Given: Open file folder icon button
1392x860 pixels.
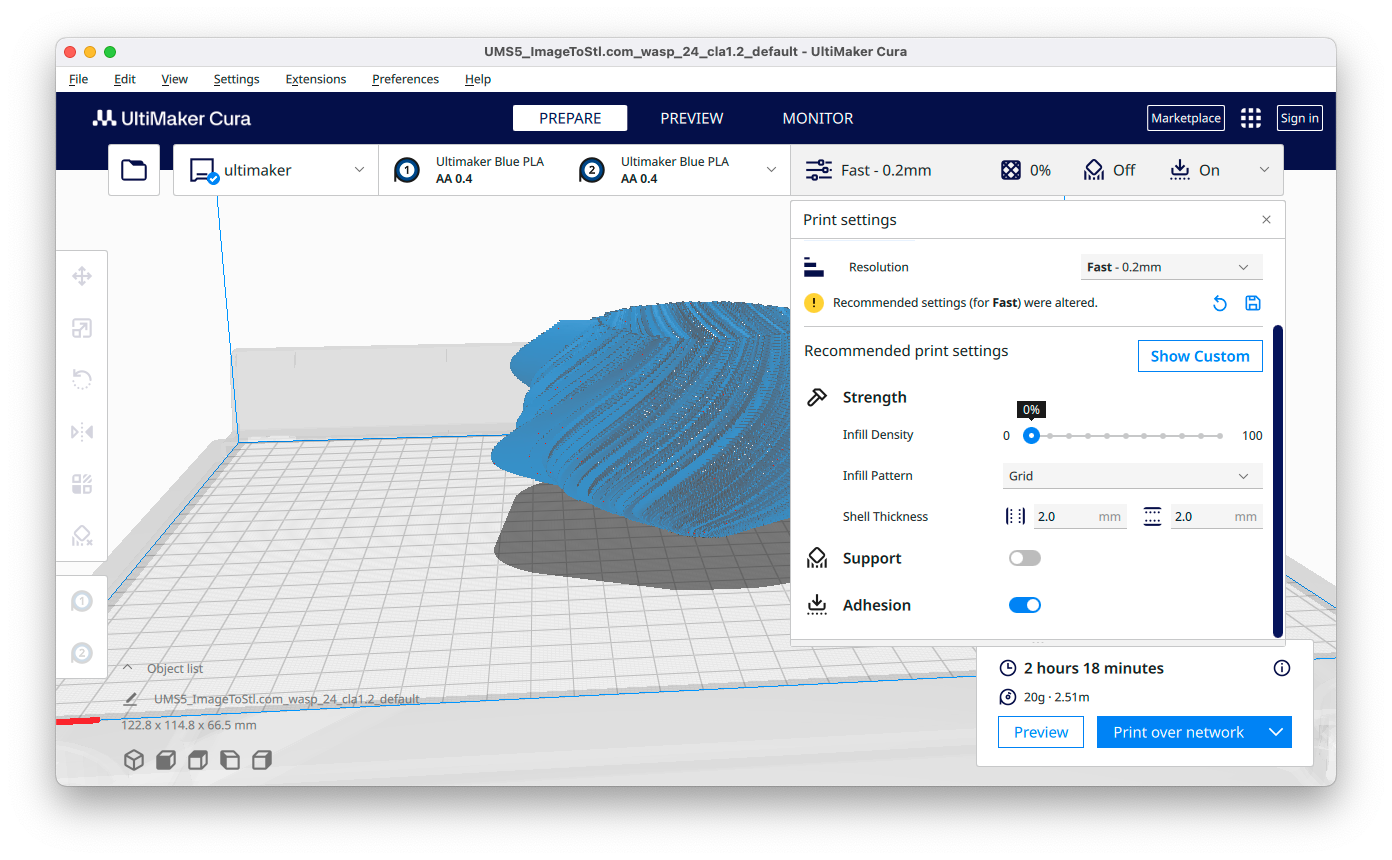Looking at the screenshot, I should tap(134, 170).
